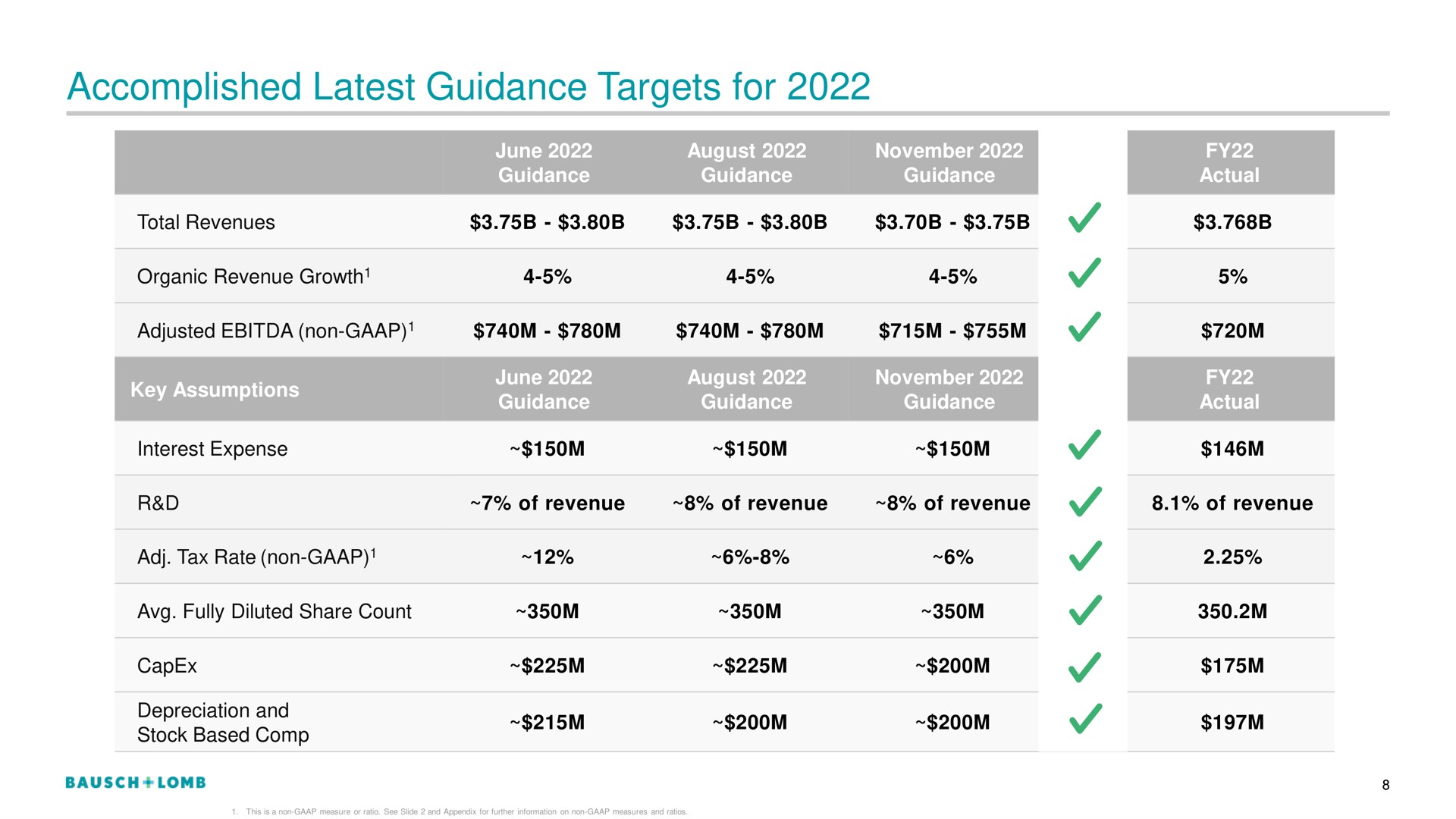The image size is (1456, 819).
Task: Click the 'Interest Expense' row label
Action: pos(212,449)
